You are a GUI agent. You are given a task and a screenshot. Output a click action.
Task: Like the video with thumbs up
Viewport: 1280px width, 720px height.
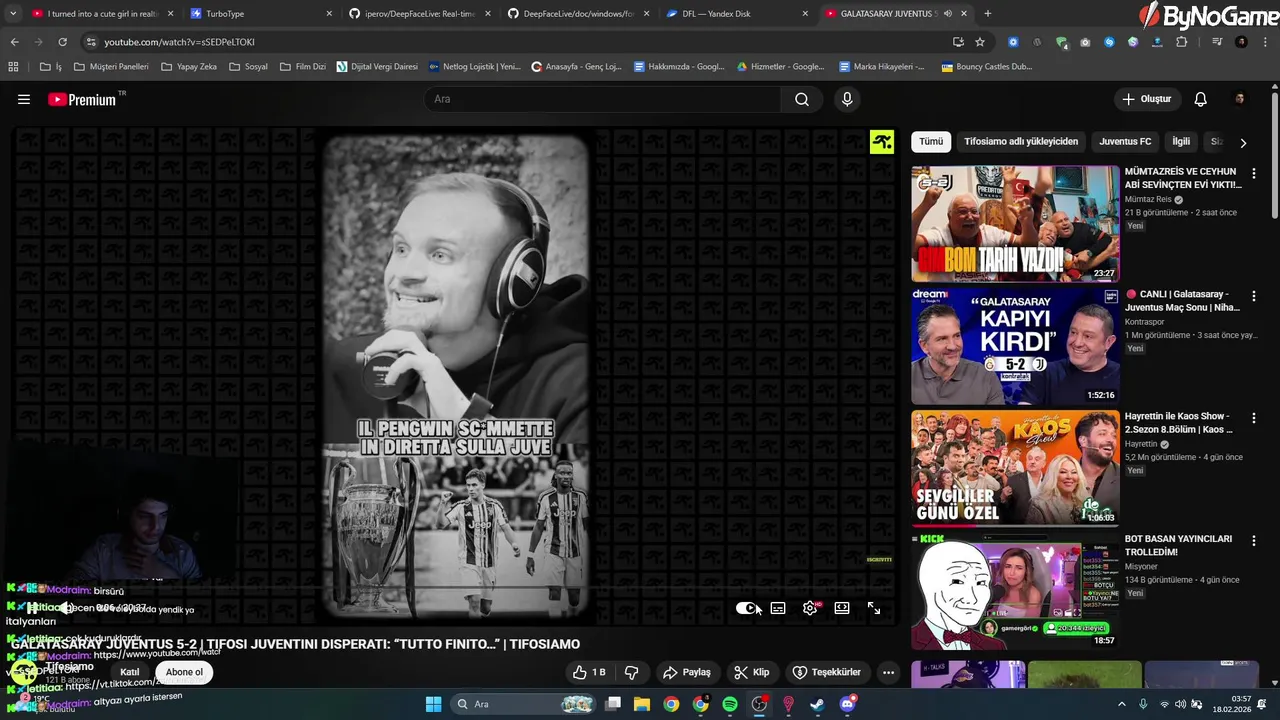tap(589, 672)
